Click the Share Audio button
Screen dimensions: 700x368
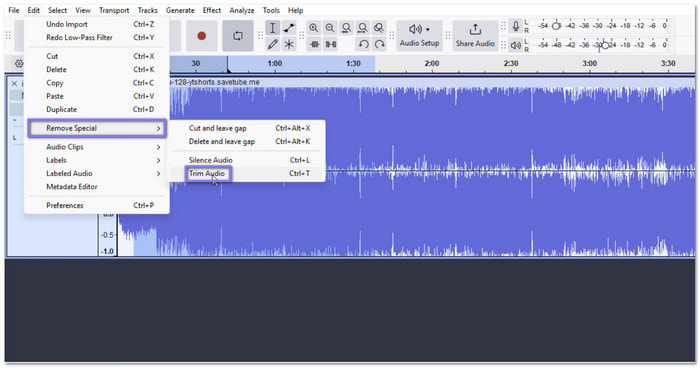point(475,36)
